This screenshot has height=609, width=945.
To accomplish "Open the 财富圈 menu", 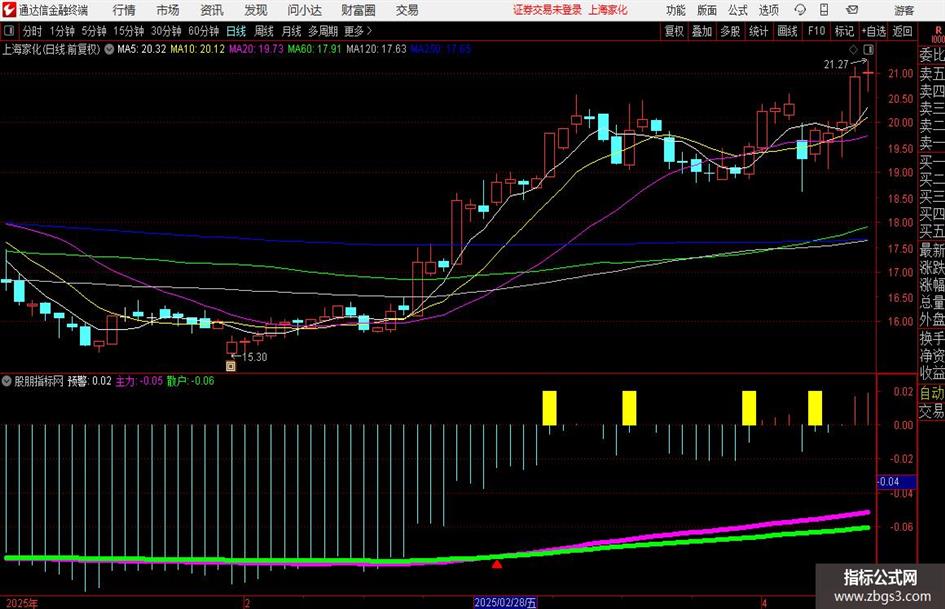I will (x=358, y=10).
